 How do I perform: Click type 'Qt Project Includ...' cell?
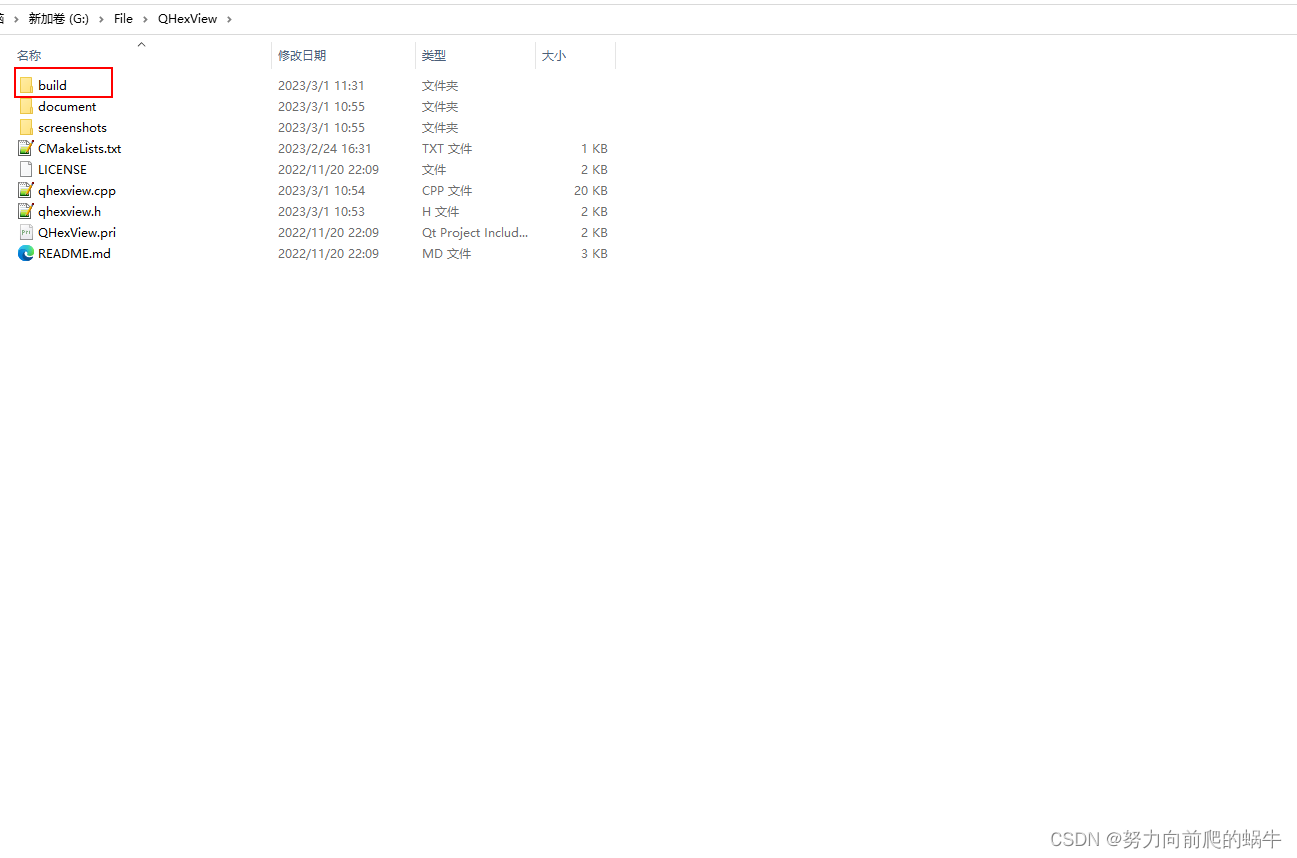475,232
